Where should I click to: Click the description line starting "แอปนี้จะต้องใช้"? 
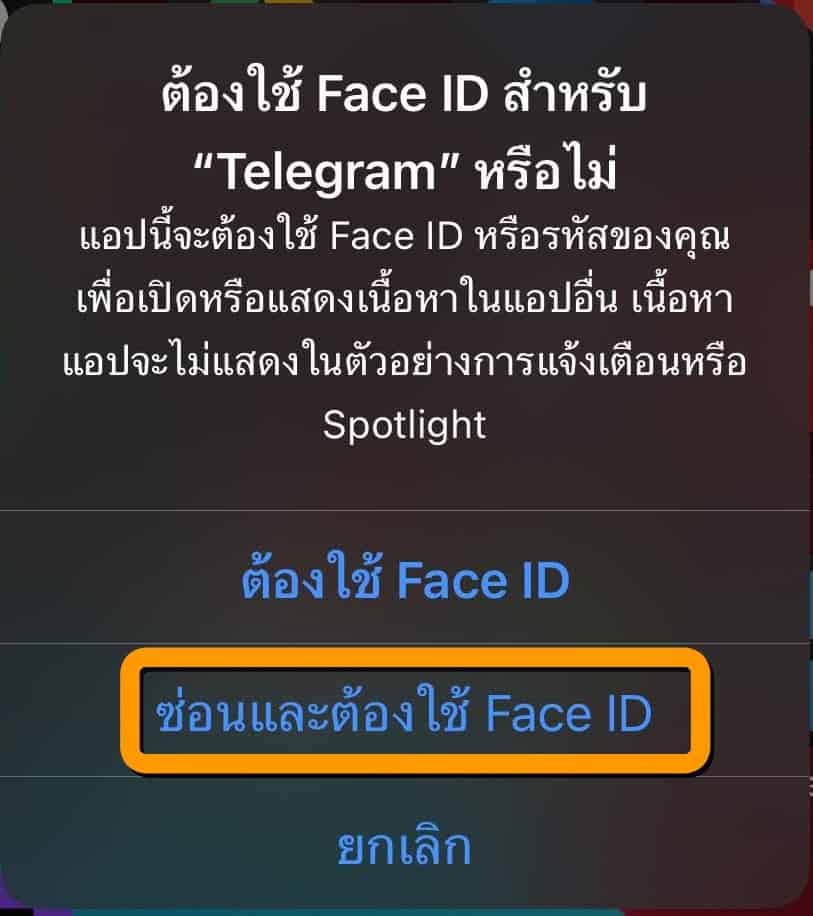[x=405, y=236]
